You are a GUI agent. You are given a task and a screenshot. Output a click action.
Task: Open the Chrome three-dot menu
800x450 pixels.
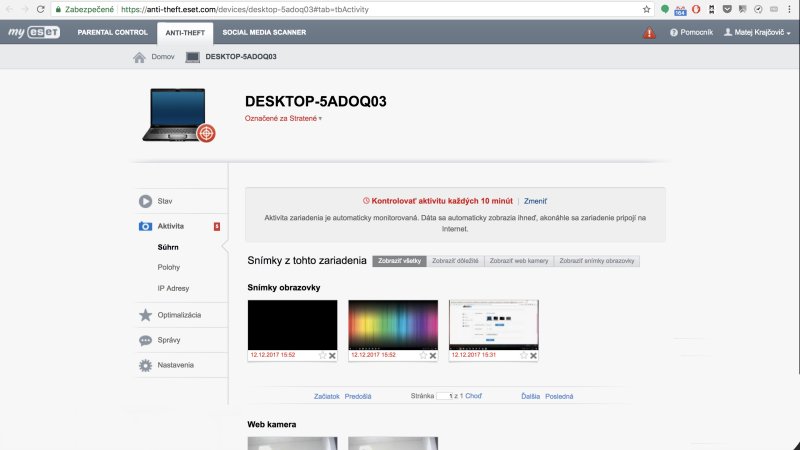pyautogui.click(x=787, y=9)
